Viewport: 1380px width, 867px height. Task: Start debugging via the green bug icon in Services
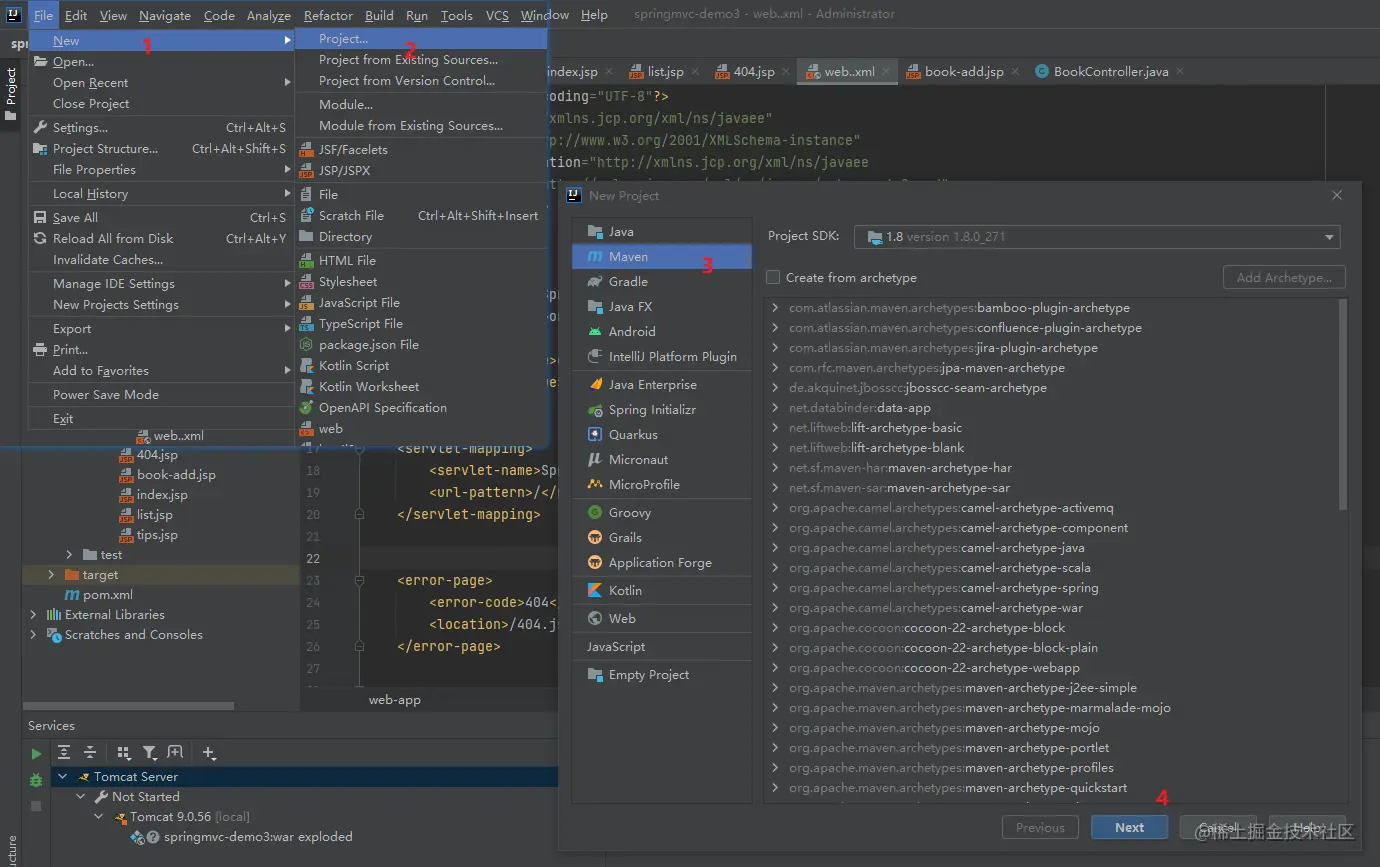[37, 780]
